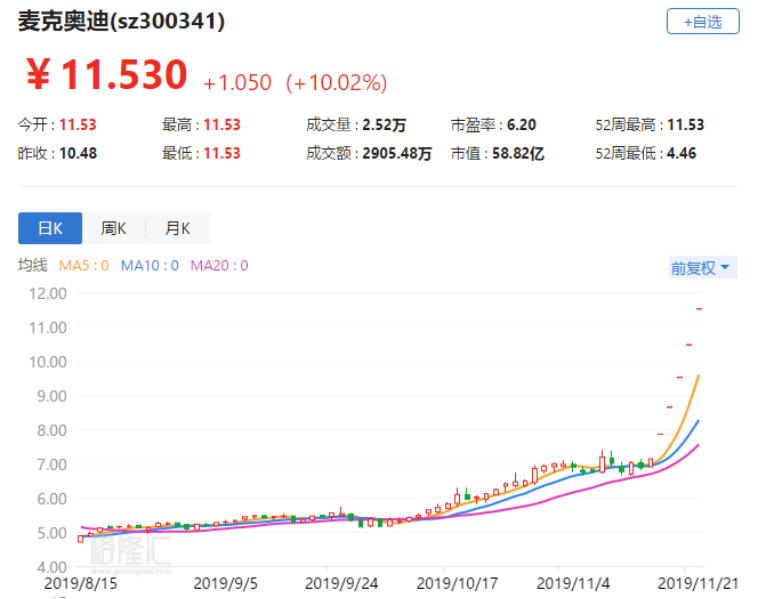Click the 5.00 y-axis label
This screenshot has height=599, width=775.
click(x=52, y=533)
